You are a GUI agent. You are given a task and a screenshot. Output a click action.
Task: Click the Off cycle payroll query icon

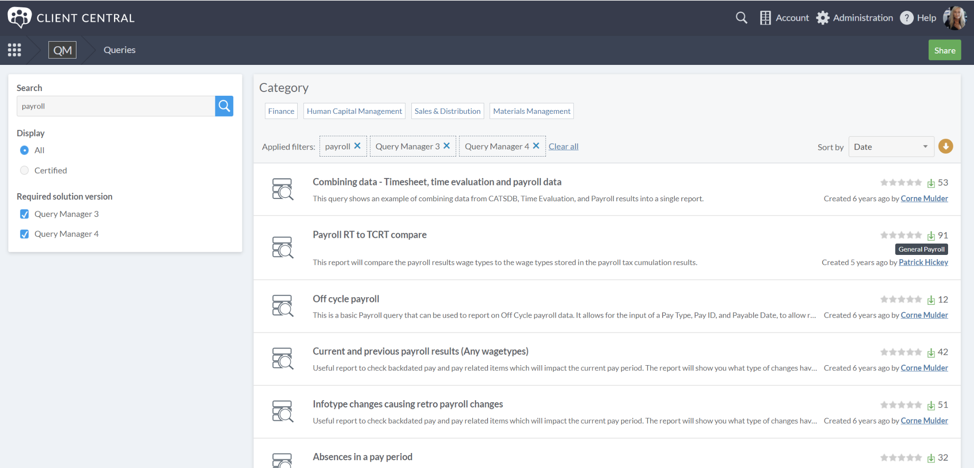pyautogui.click(x=283, y=306)
